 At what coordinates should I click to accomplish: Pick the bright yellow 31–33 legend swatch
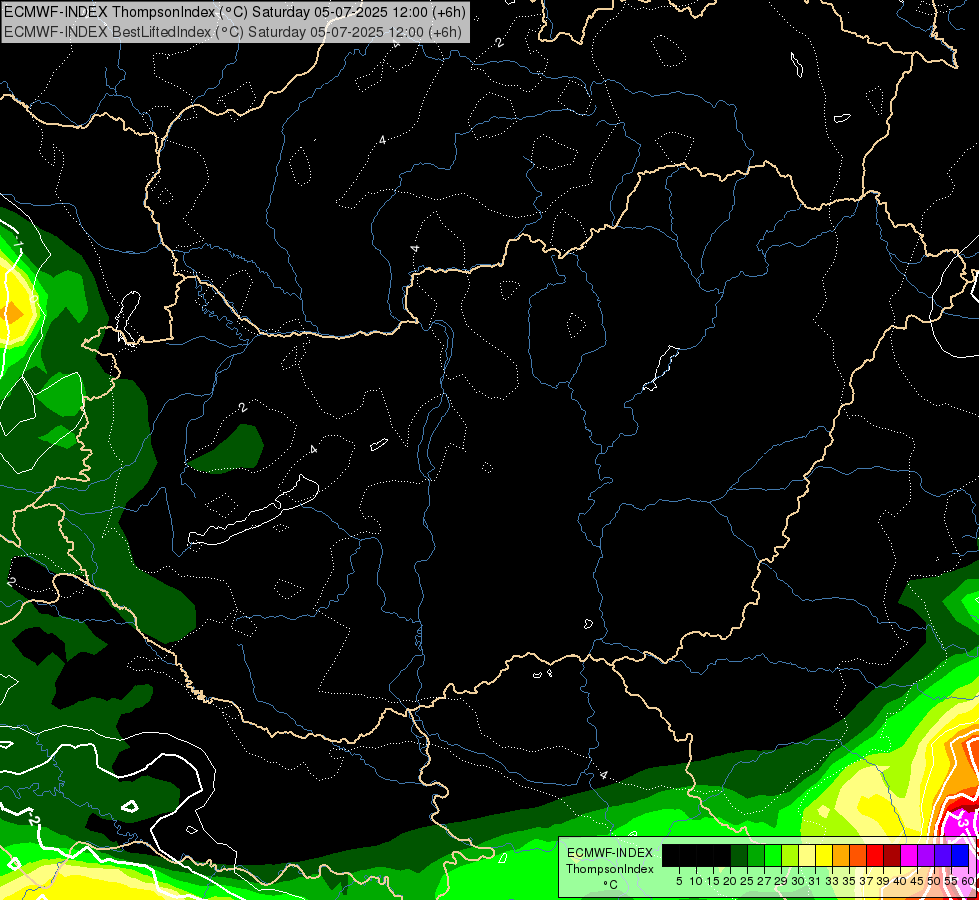(824, 856)
